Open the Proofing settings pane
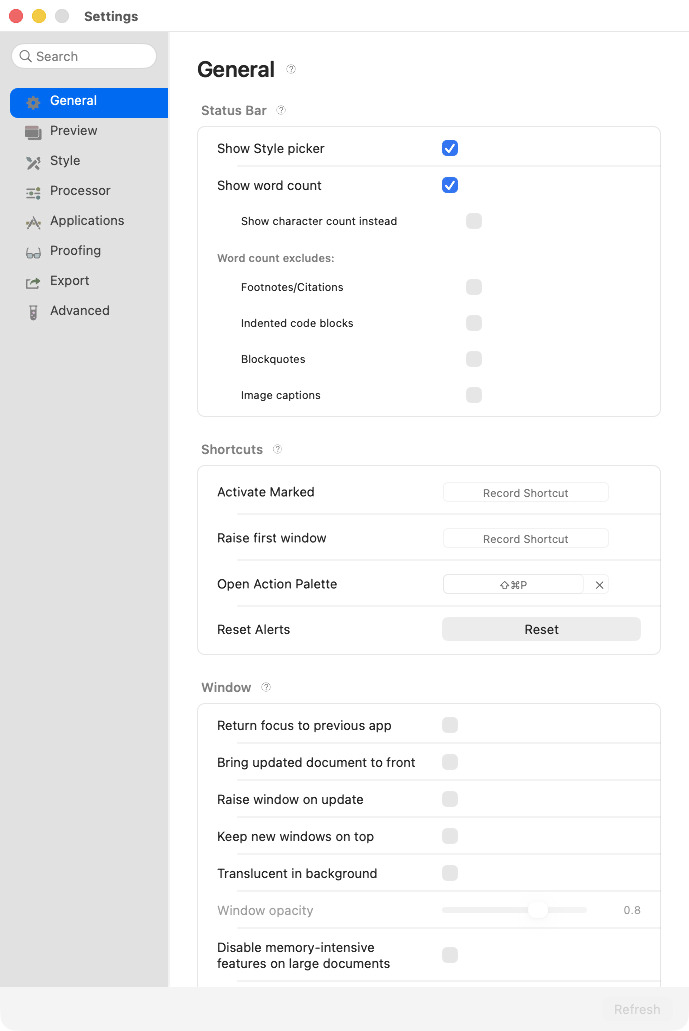 89,251
